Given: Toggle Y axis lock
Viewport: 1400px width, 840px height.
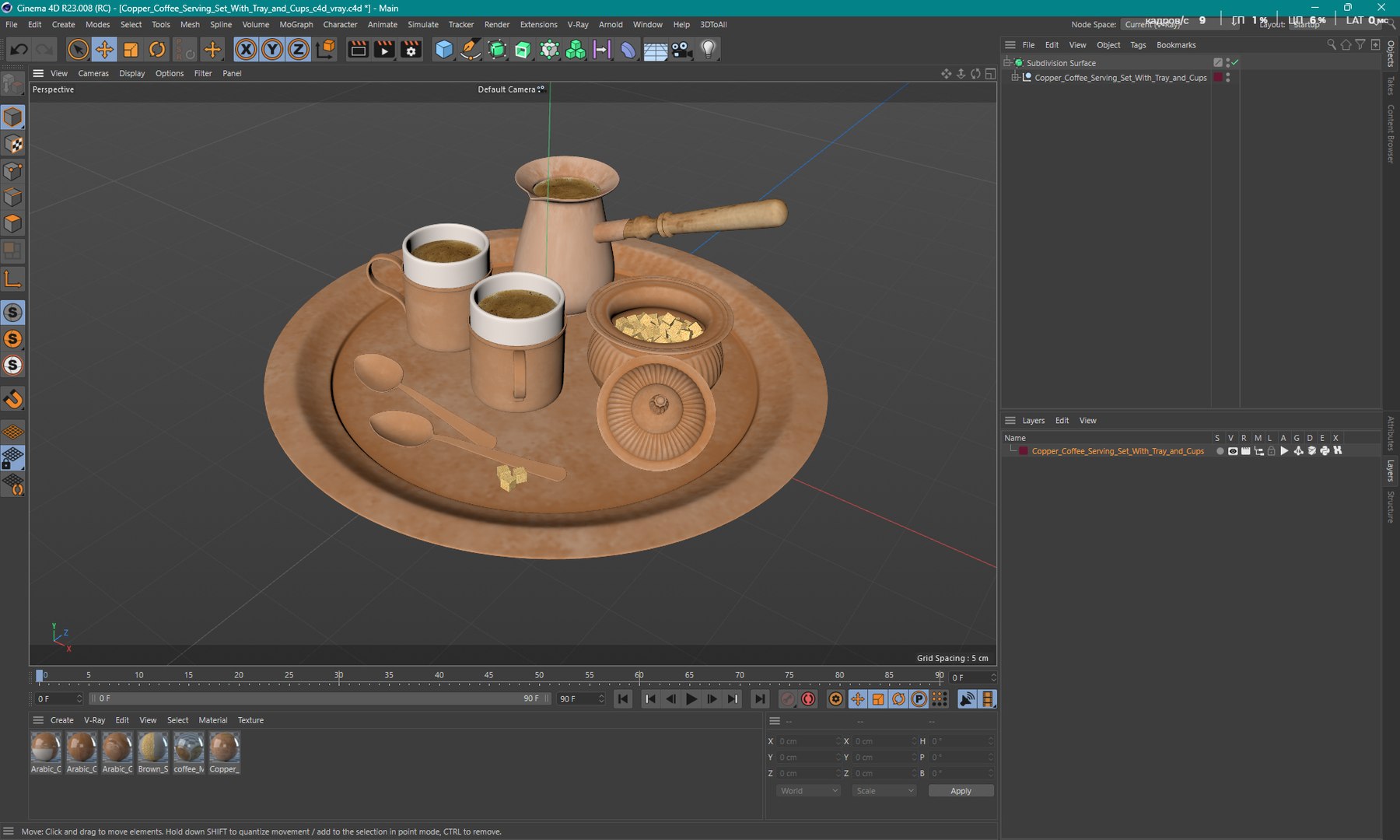Looking at the screenshot, I should coord(272,50).
